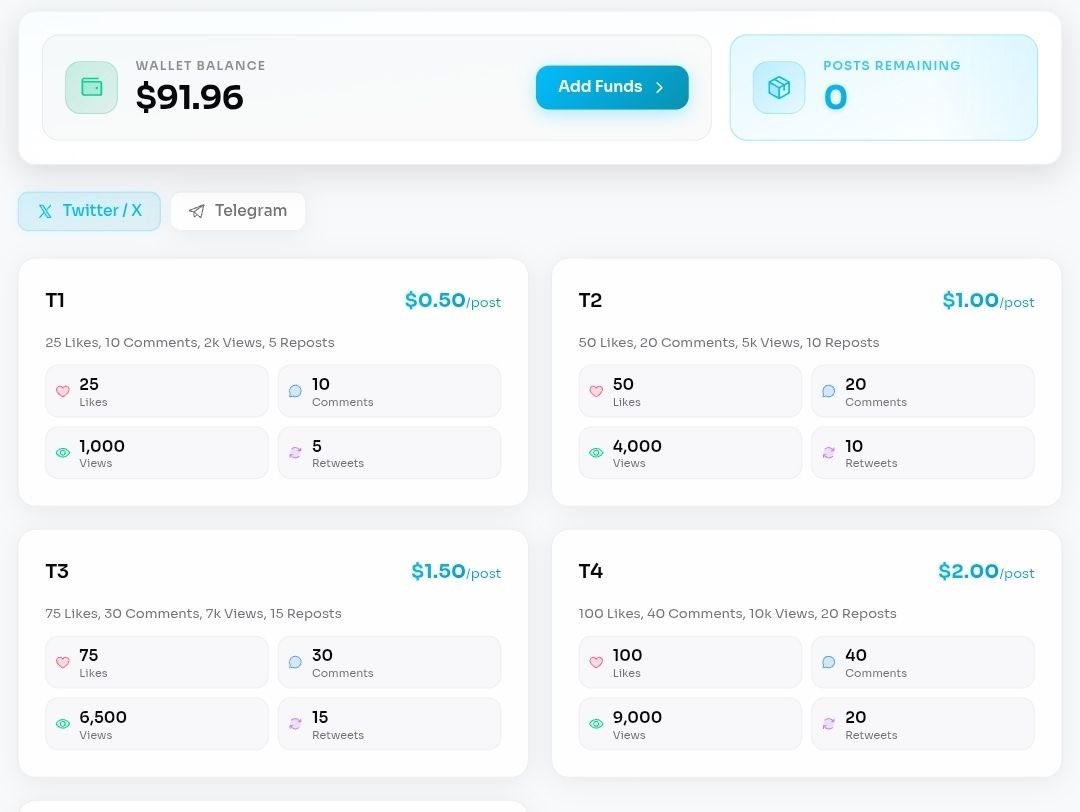Click the $1.50/post price
The image size is (1080, 812).
pyautogui.click(x=456, y=572)
